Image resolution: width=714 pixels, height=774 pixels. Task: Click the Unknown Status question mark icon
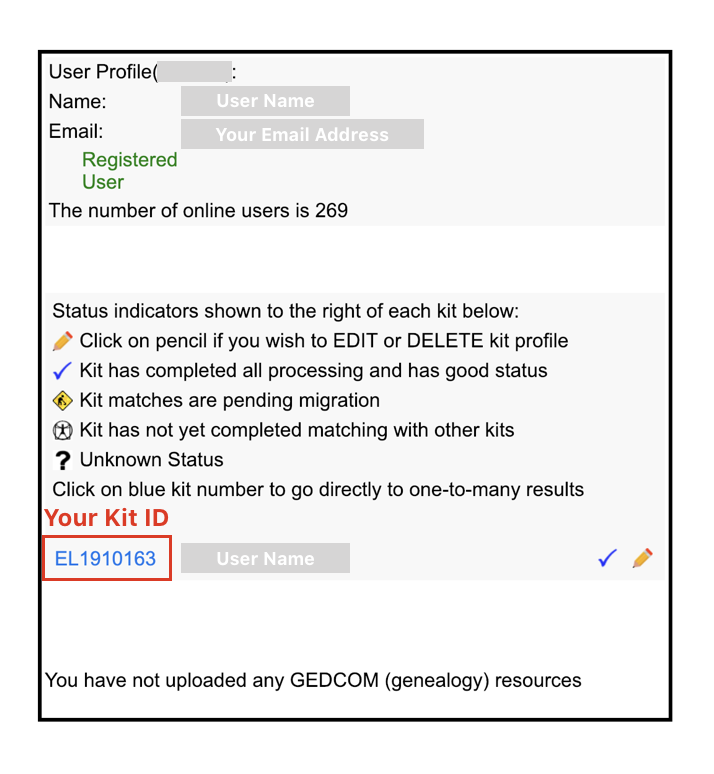point(63,461)
